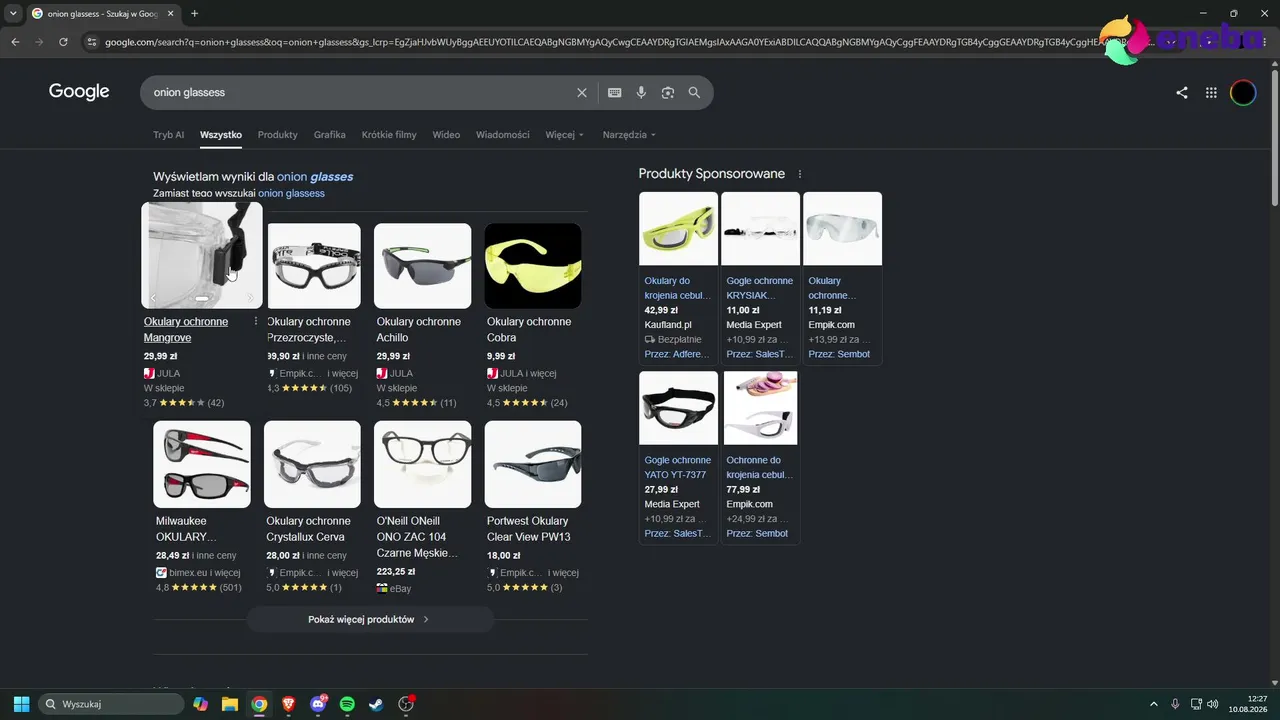Open the Krótkie filmy tab
The width and height of the screenshot is (1280, 720).
(389, 135)
